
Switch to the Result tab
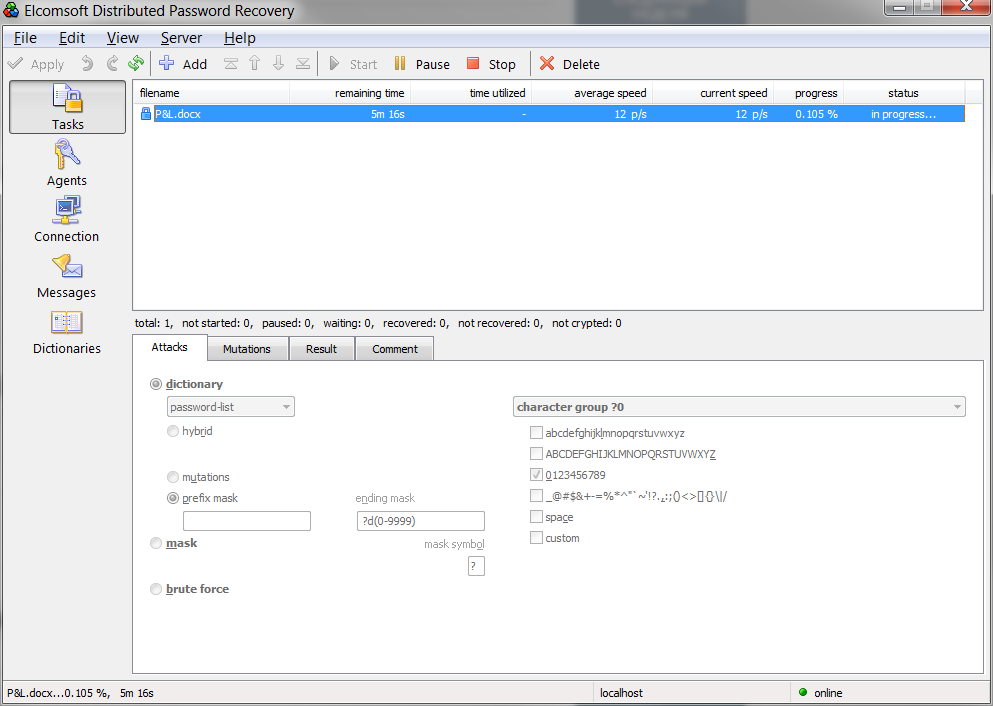(322, 349)
